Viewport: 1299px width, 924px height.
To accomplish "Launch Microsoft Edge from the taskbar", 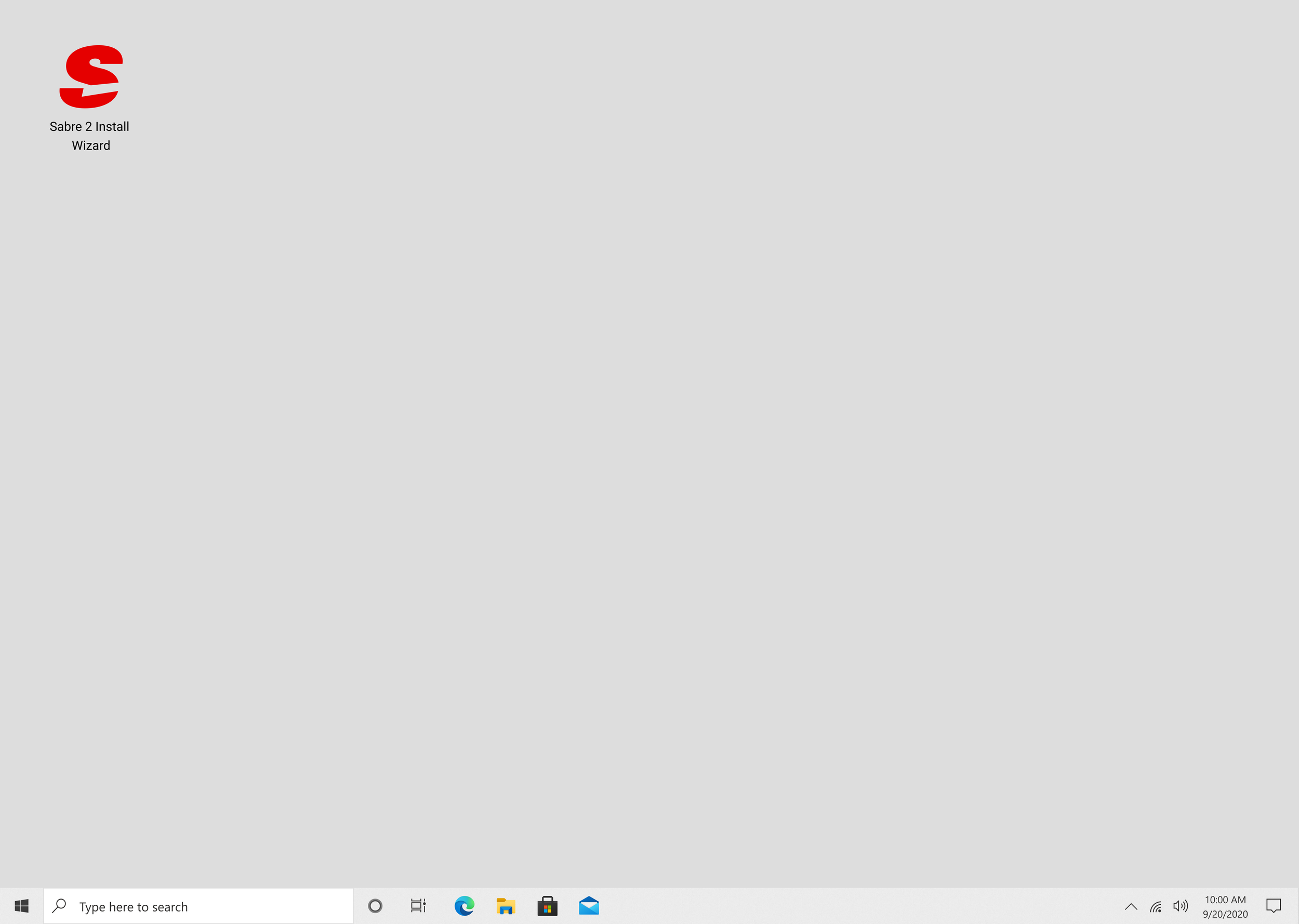I will click(464, 906).
